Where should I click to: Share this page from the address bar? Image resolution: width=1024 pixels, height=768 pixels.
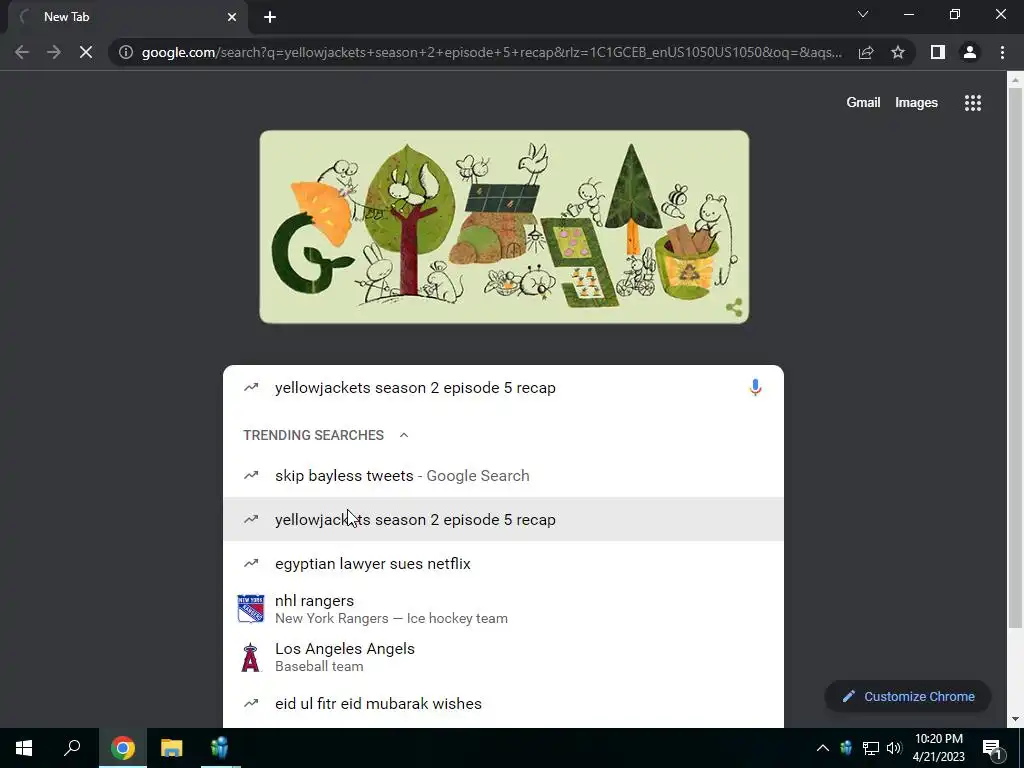pos(866,52)
